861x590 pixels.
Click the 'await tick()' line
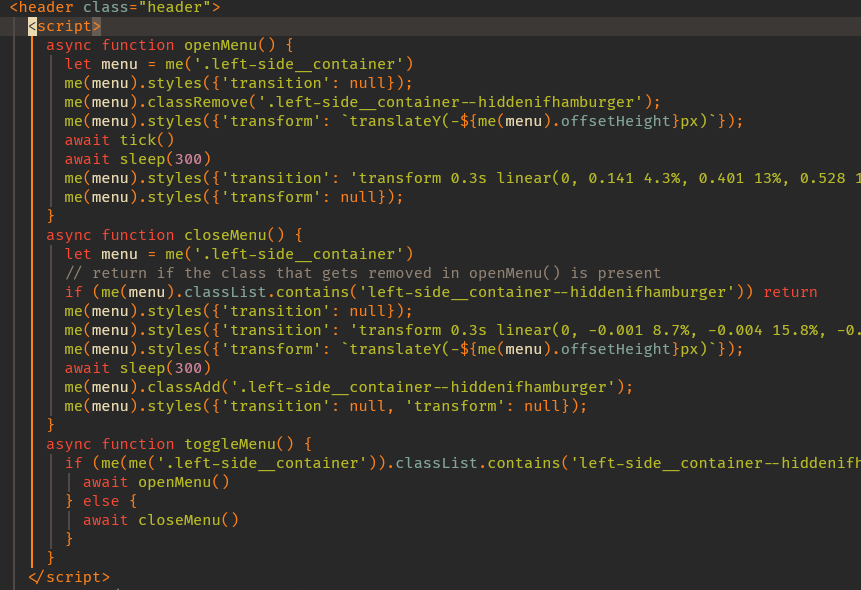coord(119,140)
